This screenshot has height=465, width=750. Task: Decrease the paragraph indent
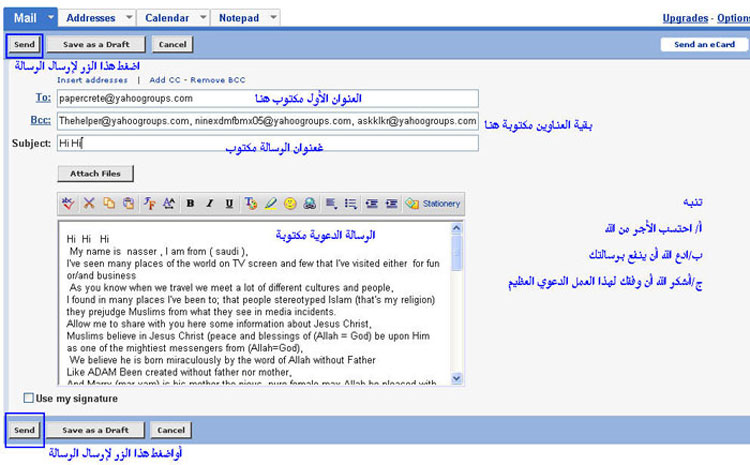point(372,204)
